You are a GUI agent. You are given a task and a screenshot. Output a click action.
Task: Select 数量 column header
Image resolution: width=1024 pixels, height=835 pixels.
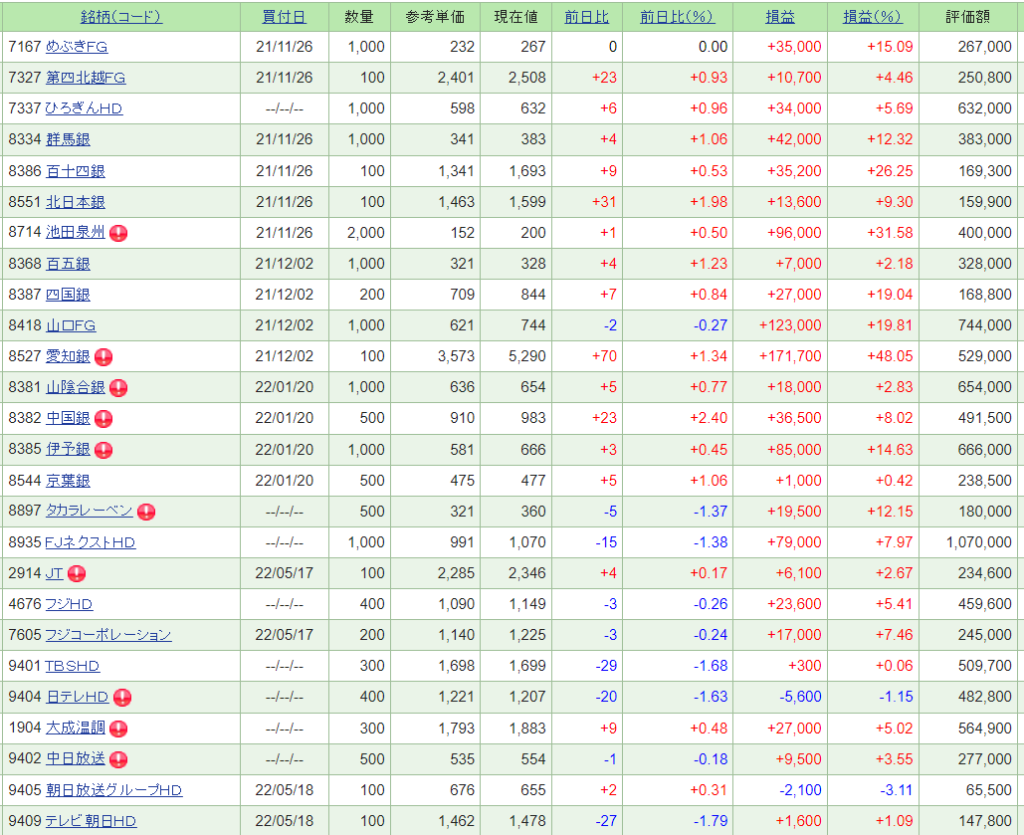point(359,16)
